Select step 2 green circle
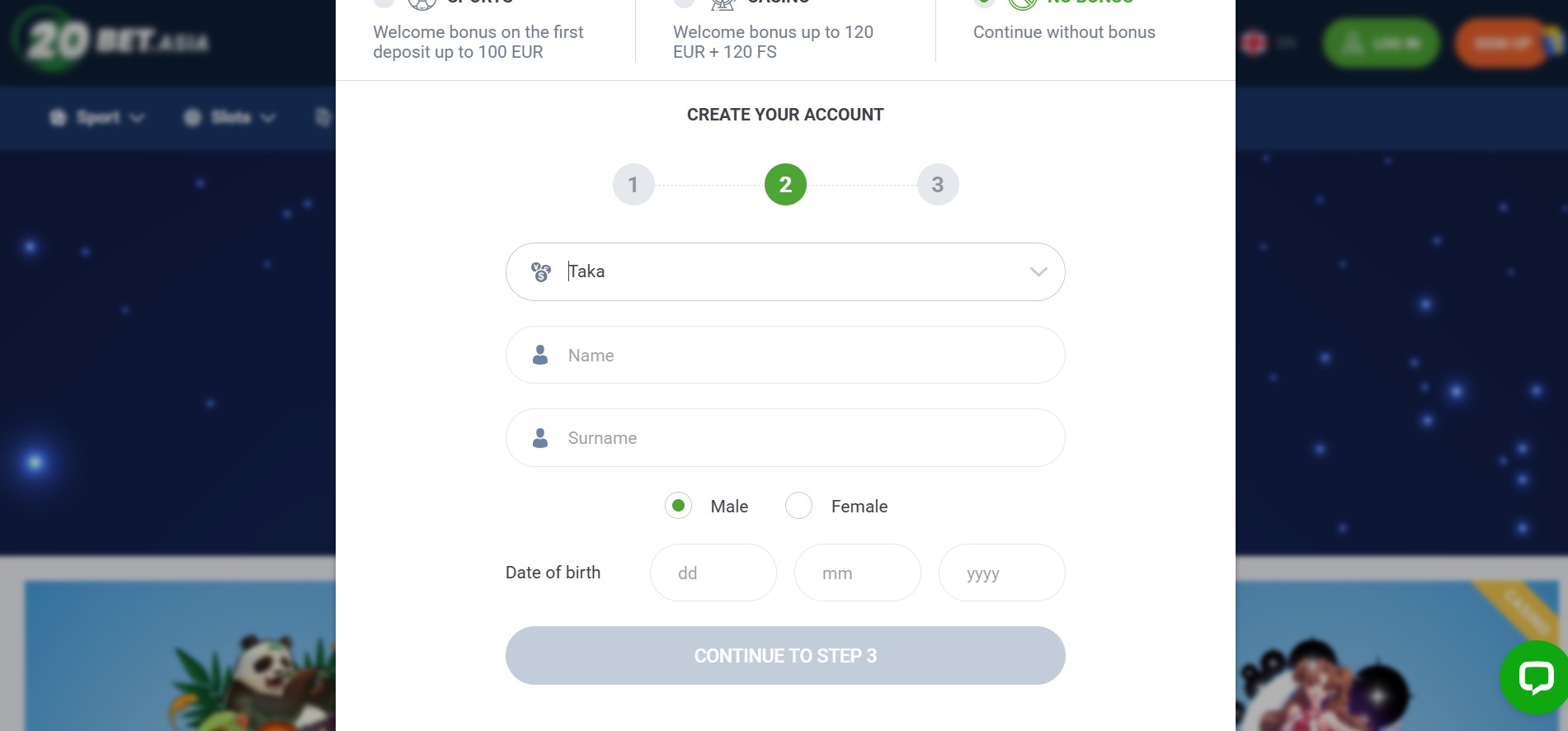 pos(785,185)
